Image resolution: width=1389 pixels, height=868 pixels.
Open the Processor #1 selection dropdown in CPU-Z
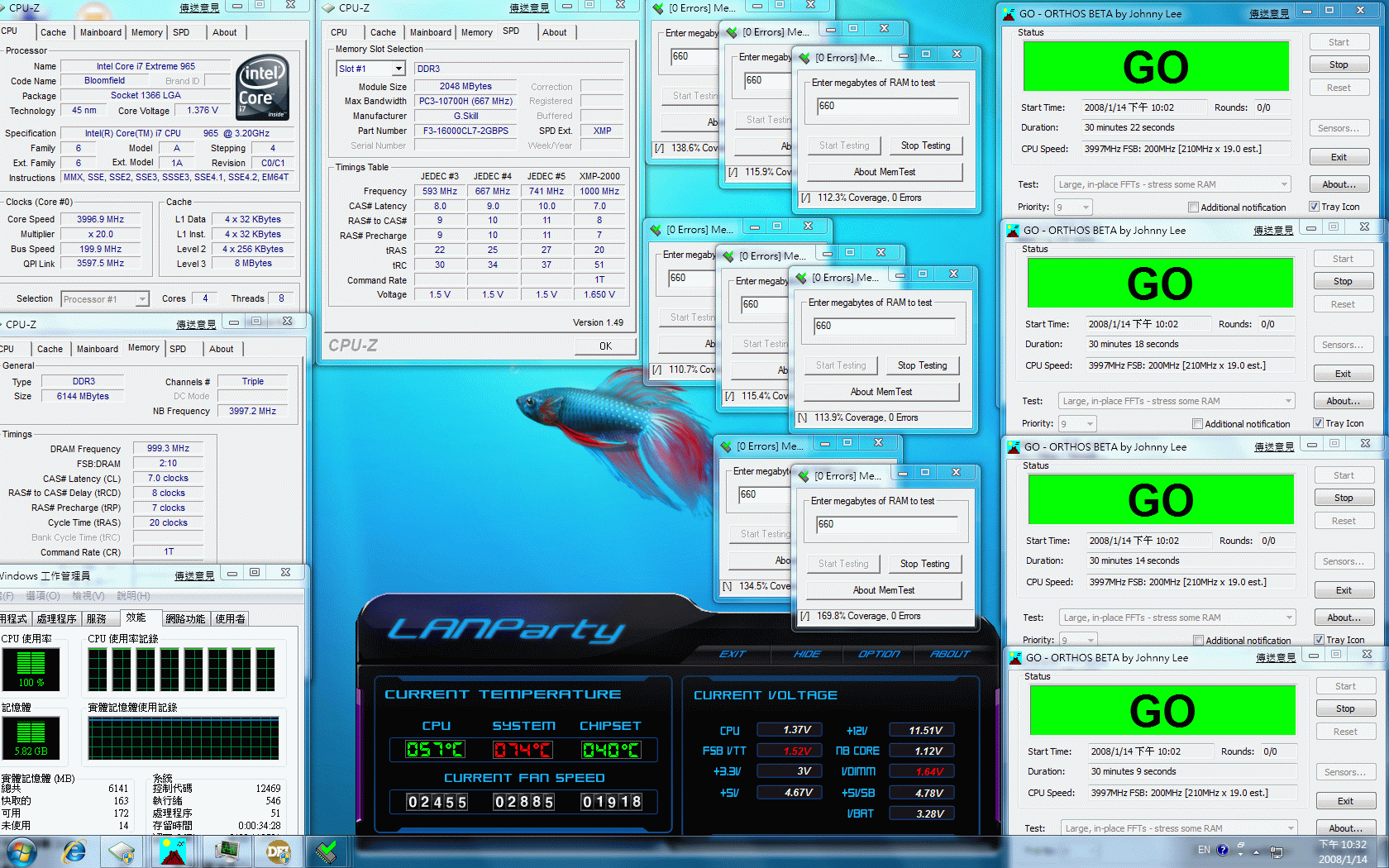click(x=142, y=299)
